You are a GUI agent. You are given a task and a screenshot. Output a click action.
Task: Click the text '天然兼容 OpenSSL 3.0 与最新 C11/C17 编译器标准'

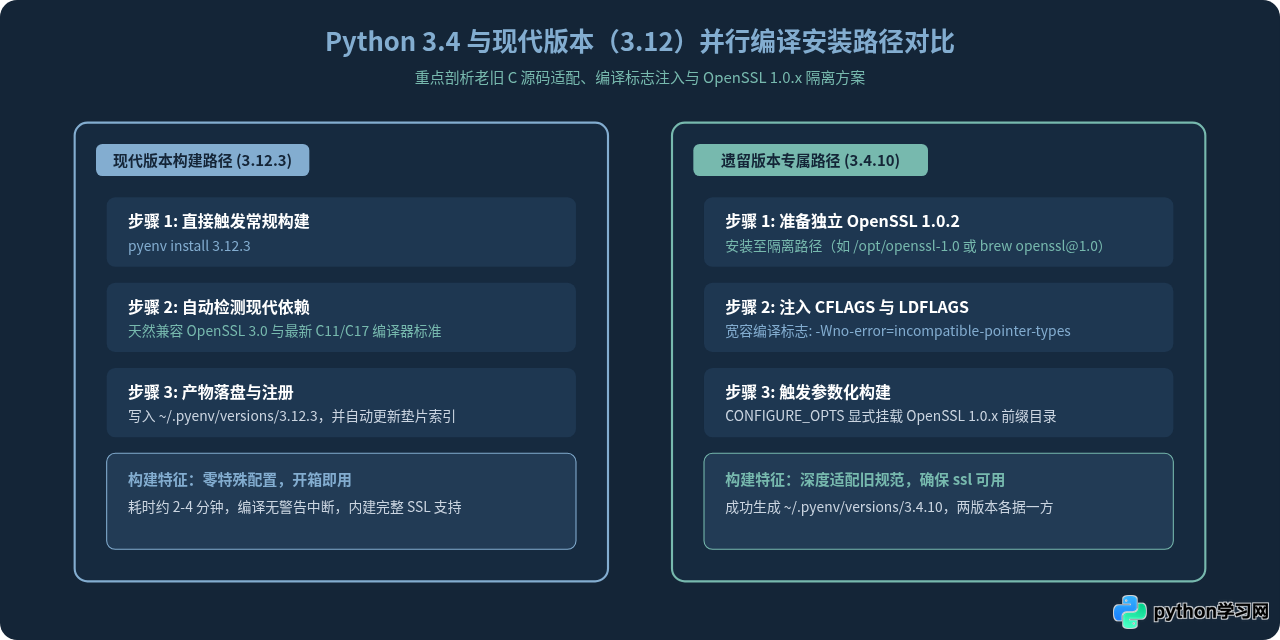coord(284,331)
